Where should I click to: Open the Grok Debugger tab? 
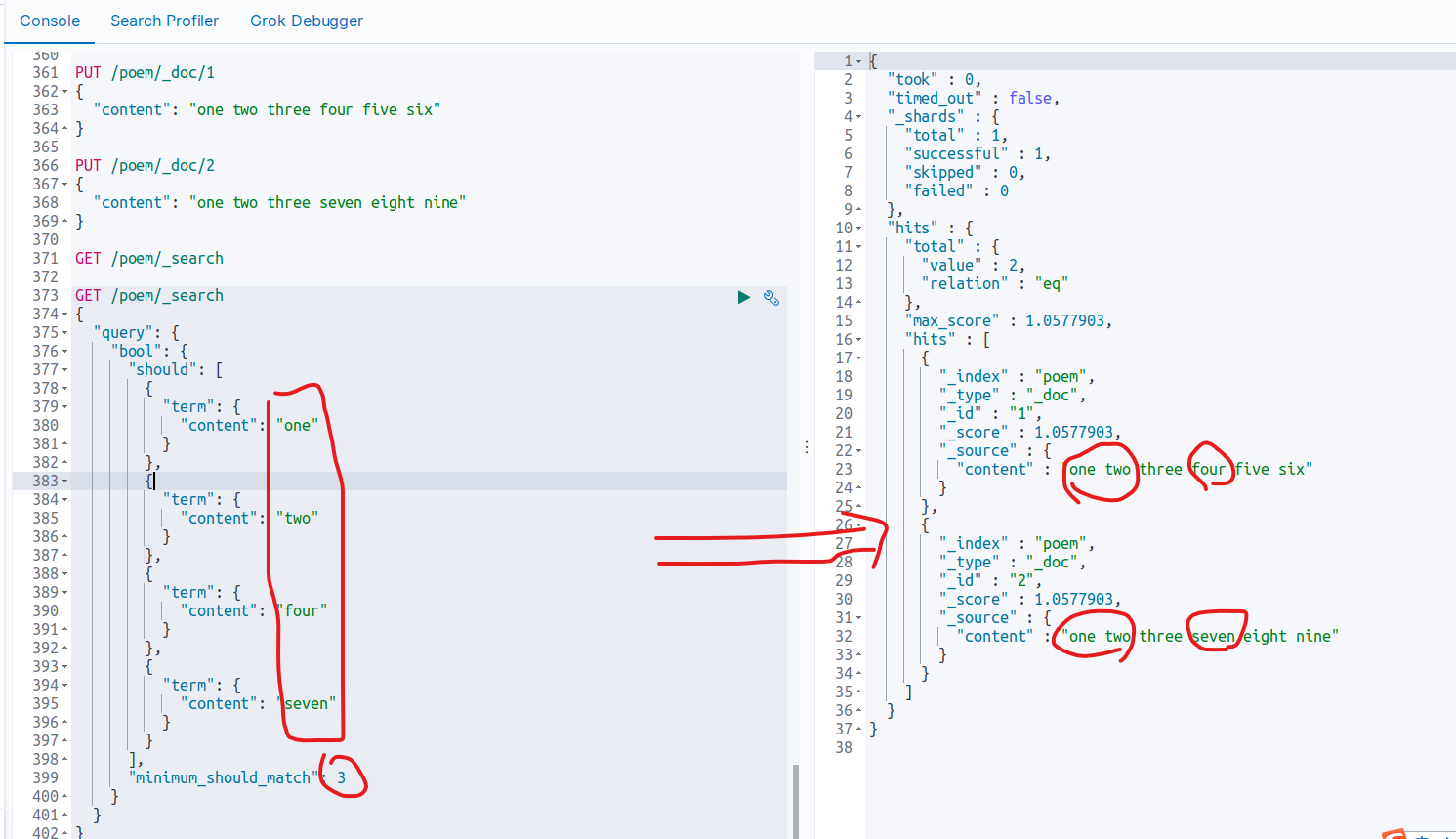click(x=306, y=21)
